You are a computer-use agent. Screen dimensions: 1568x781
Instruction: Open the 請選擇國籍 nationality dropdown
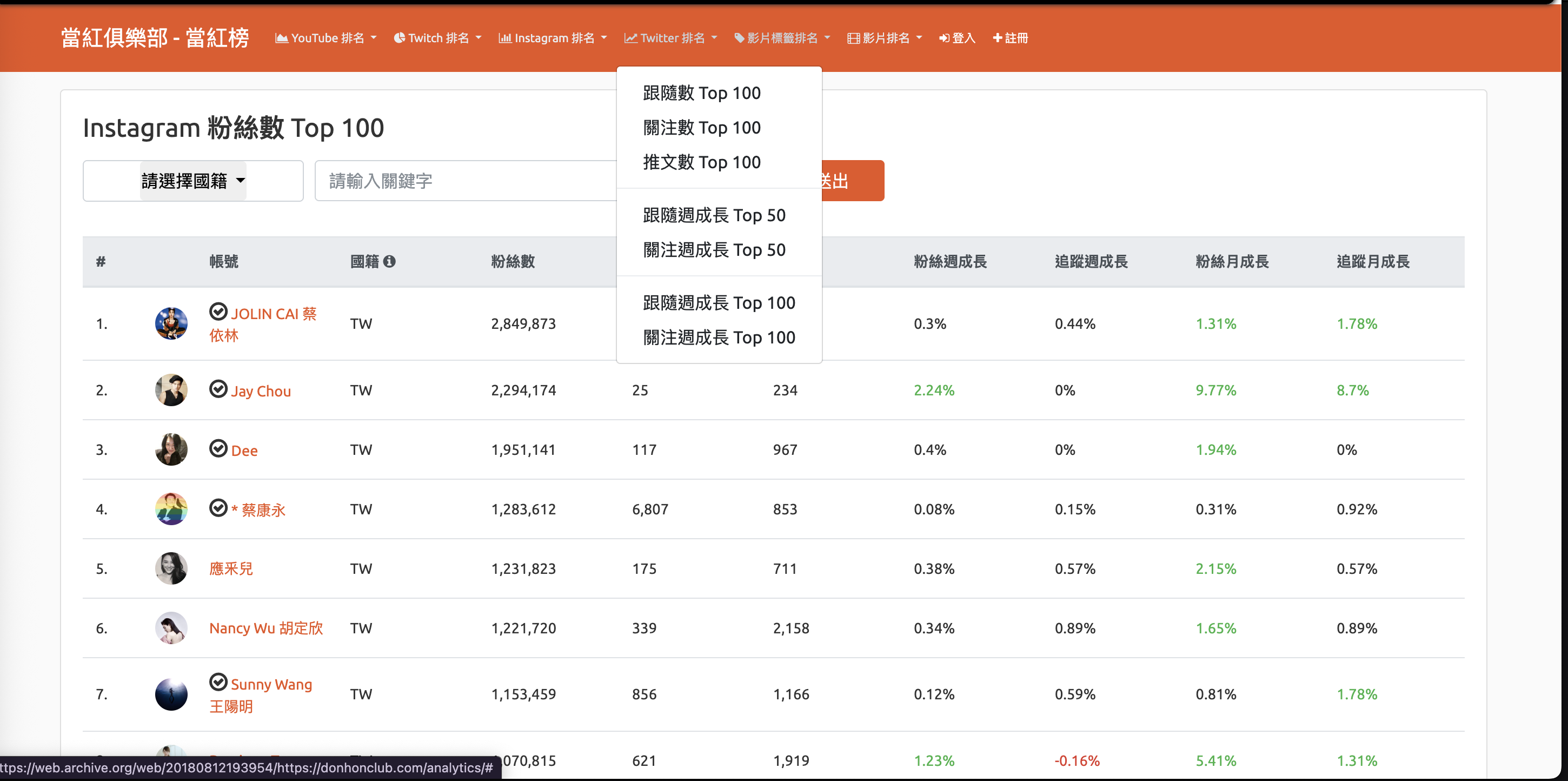(192, 181)
